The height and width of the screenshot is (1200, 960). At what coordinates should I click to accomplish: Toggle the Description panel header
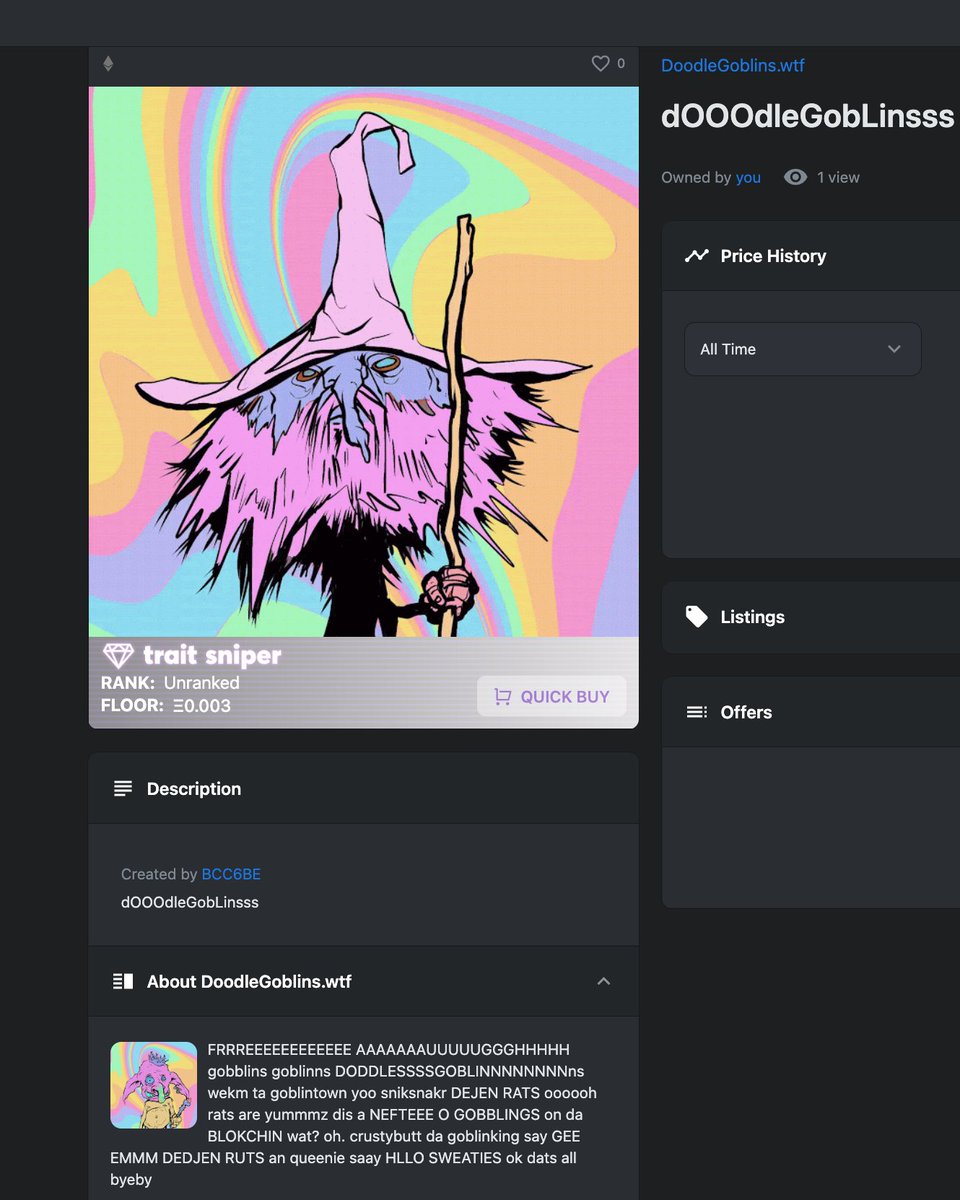click(364, 789)
